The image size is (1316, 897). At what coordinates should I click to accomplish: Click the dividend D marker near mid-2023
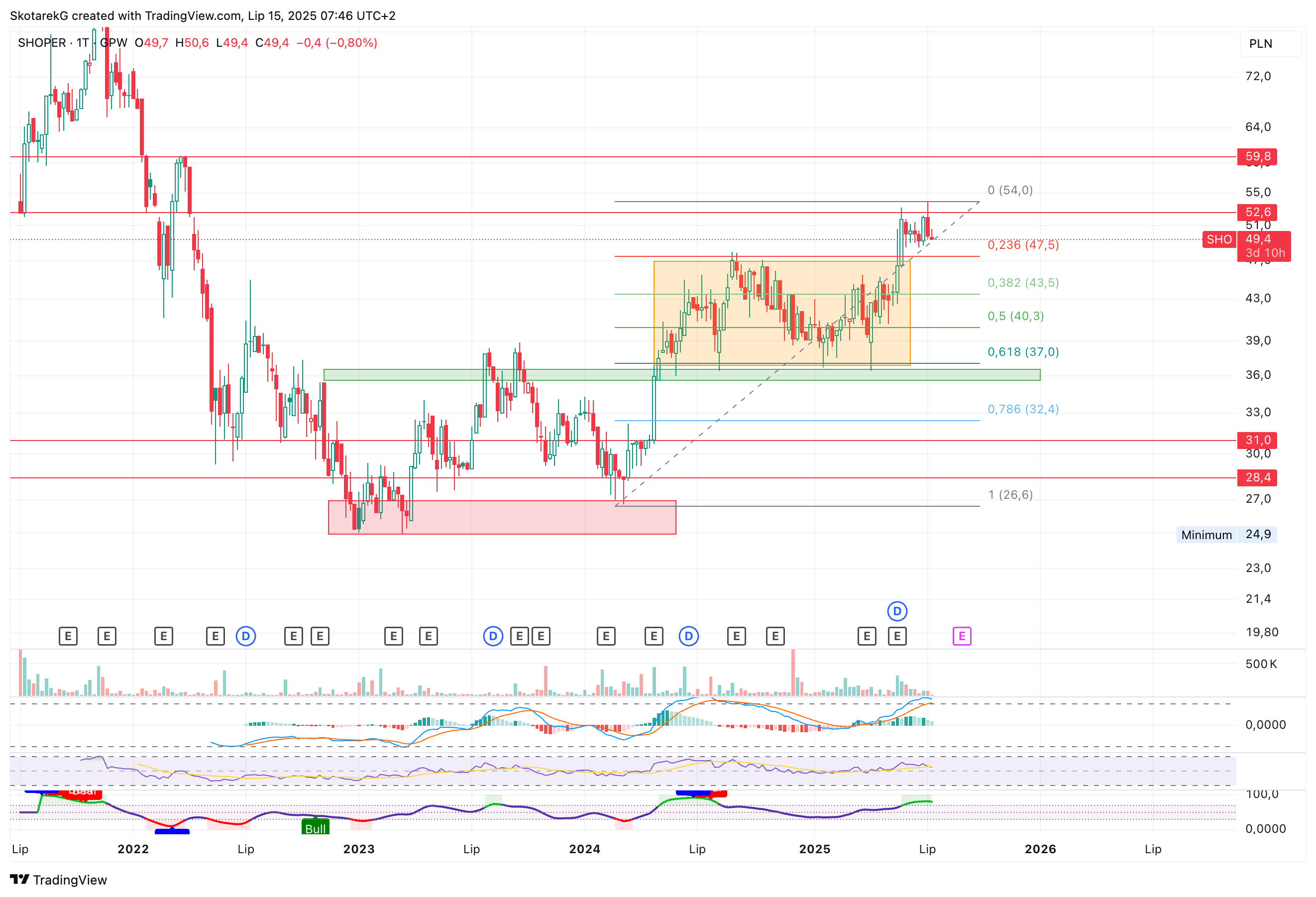point(493,636)
